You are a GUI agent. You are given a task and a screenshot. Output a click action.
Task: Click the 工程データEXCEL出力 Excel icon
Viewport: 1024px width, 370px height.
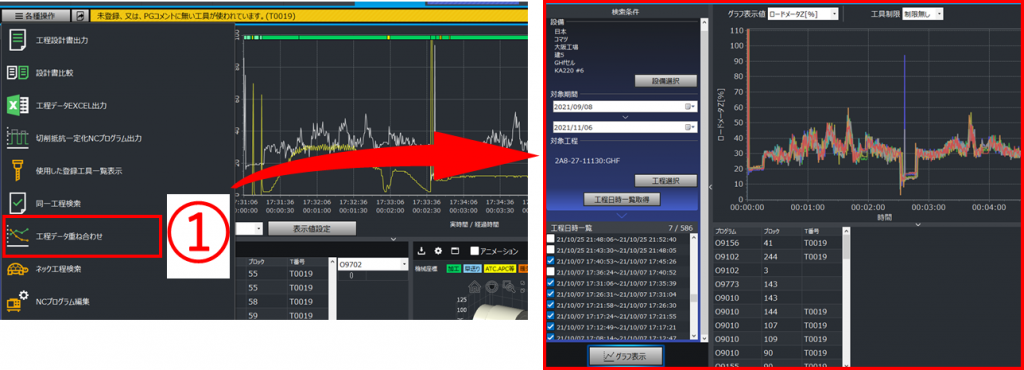click(17, 105)
